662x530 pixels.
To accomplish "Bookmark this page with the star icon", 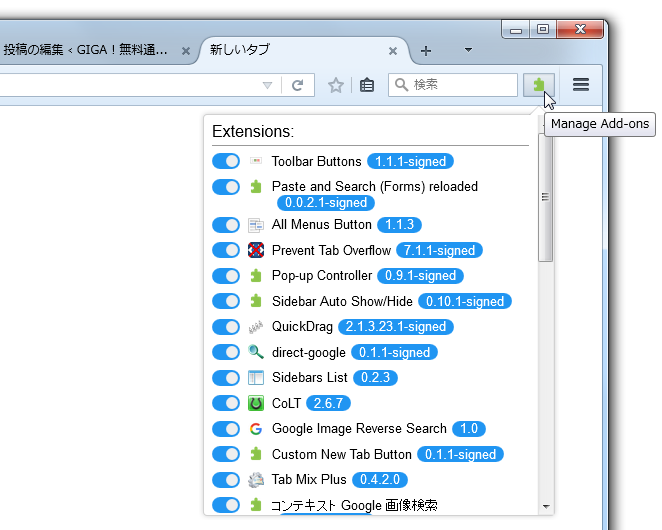I will [336, 85].
